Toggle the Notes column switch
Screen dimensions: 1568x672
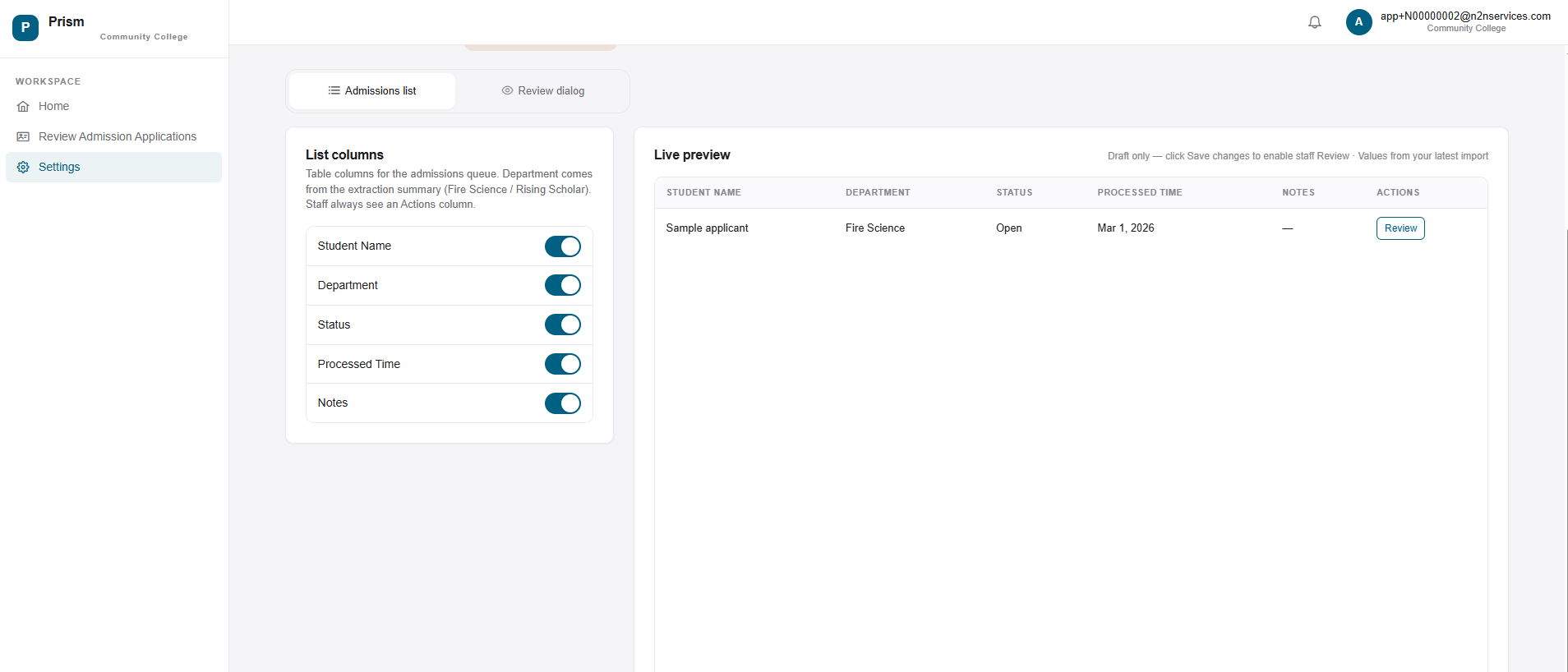(563, 403)
